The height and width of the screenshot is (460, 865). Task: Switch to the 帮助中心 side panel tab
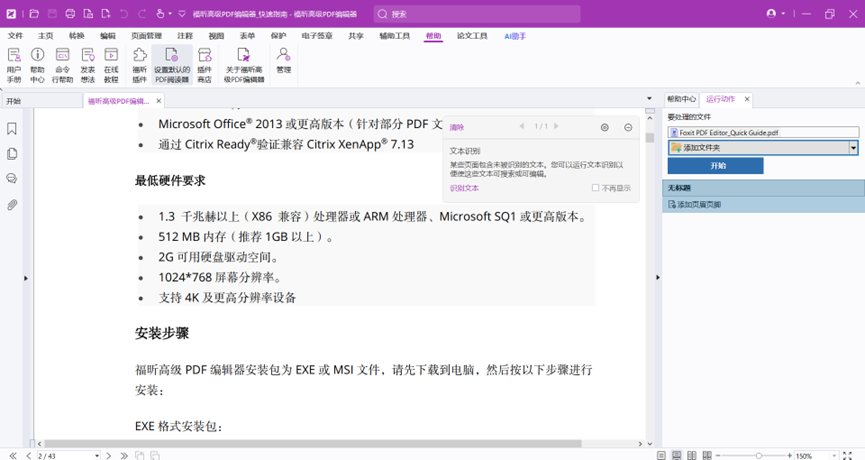point(681,99)
